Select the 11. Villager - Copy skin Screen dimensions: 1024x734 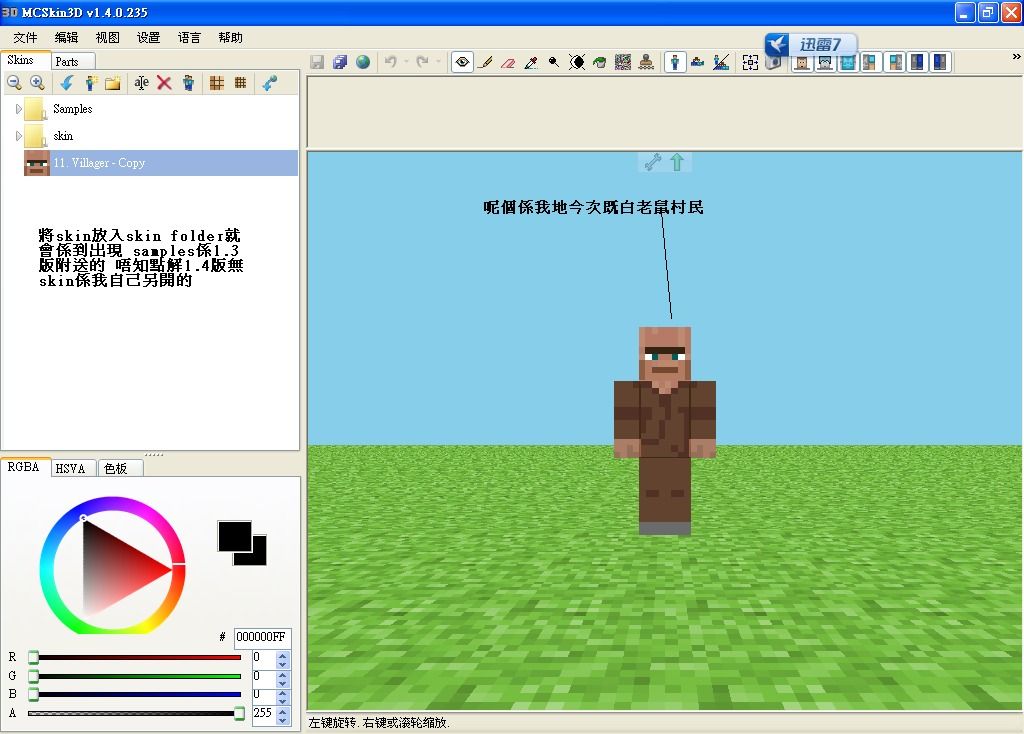tap(99, 163)
